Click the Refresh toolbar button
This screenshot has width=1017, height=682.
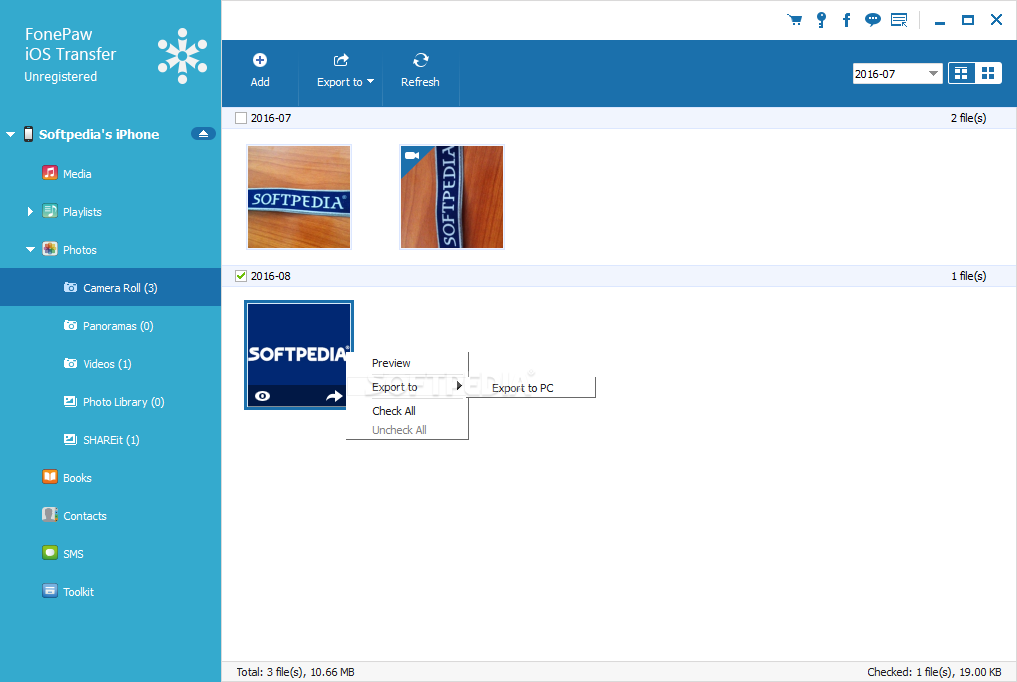point(420,71)
